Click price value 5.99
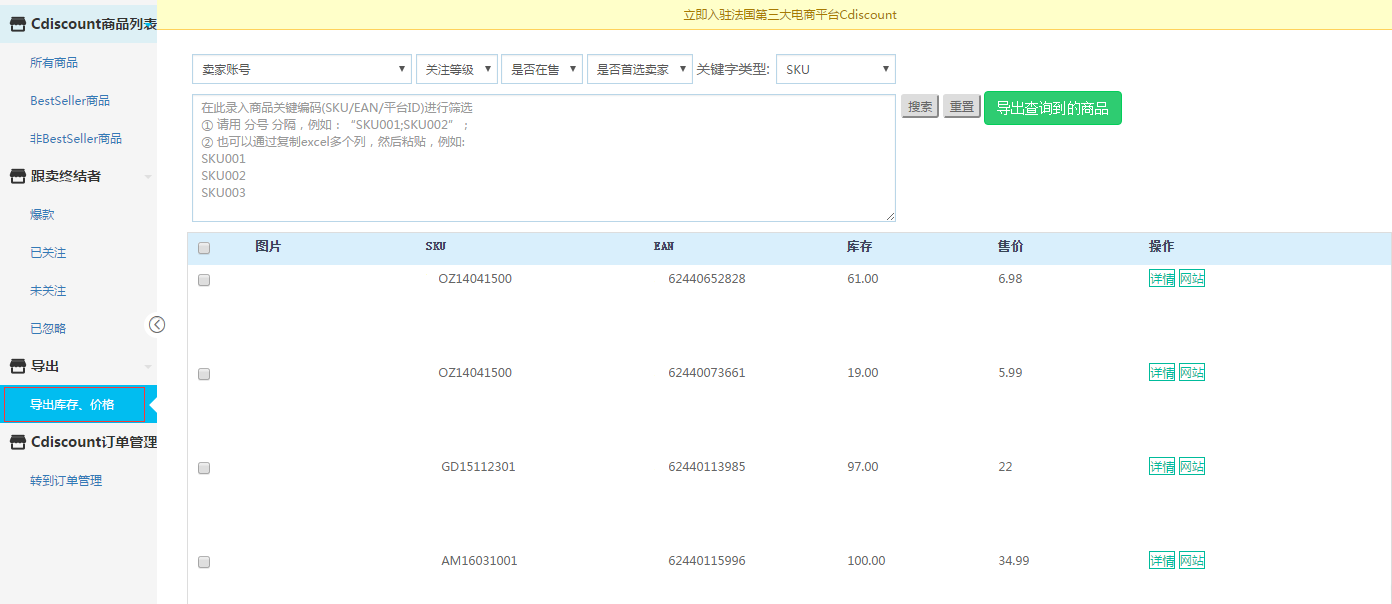 point(1010,373)
